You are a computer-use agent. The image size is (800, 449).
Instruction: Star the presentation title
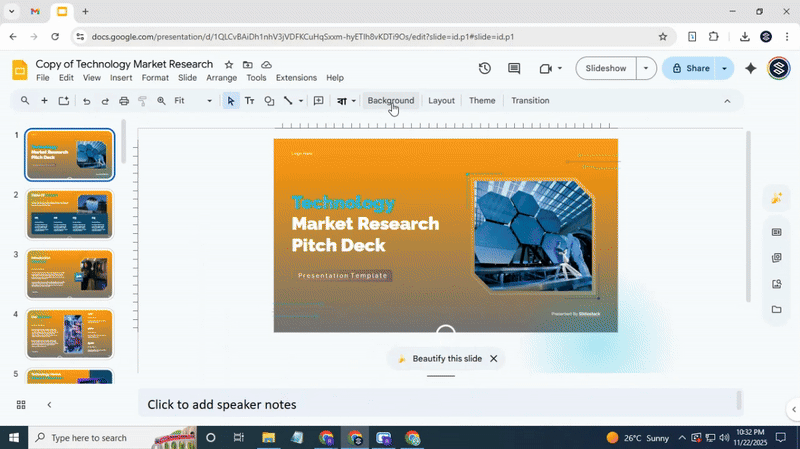point(229,65)
